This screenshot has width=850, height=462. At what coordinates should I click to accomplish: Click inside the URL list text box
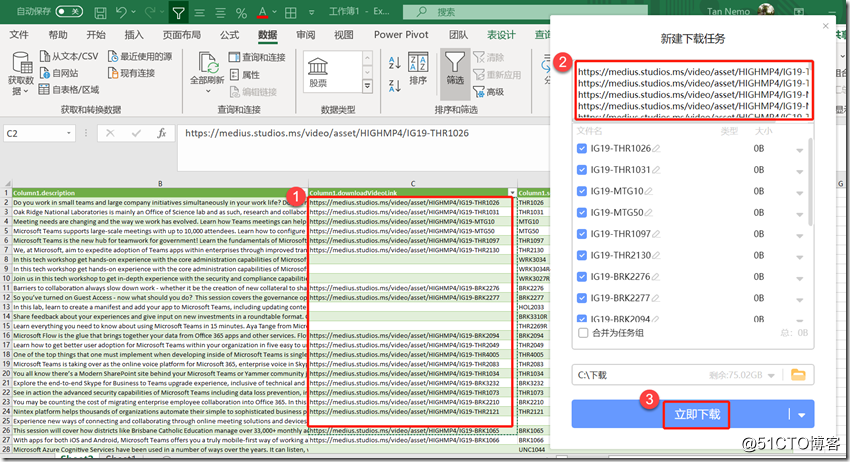click(694, 90)
